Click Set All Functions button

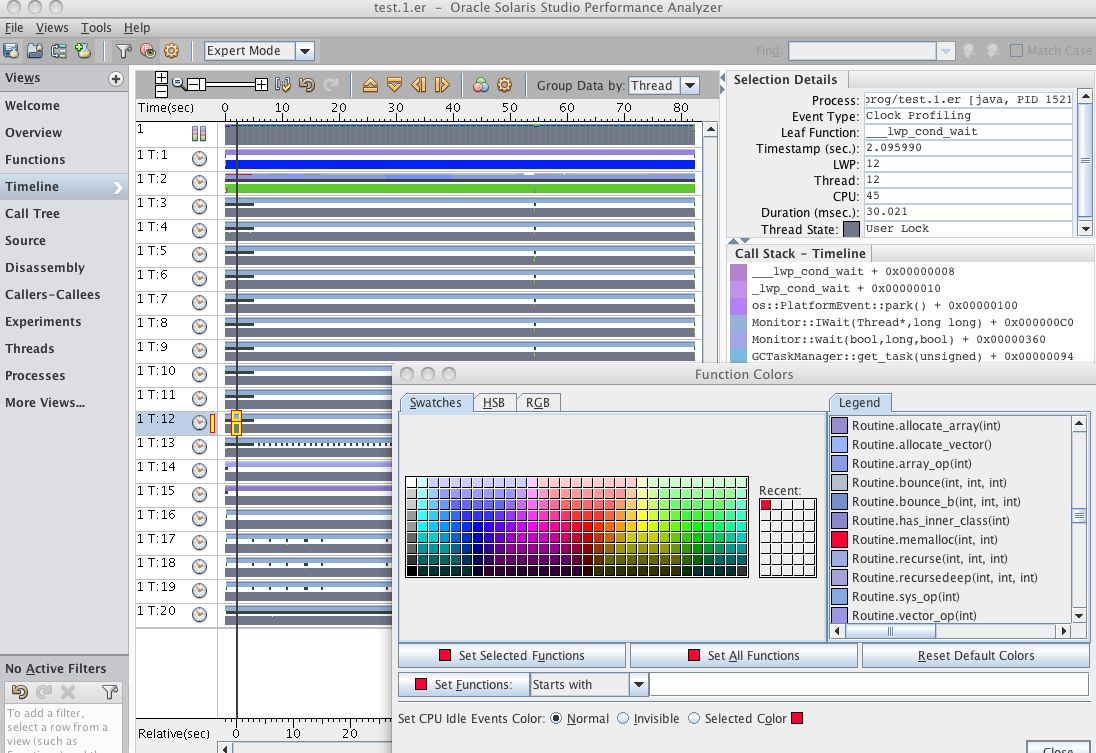click(x=744, y=655)
